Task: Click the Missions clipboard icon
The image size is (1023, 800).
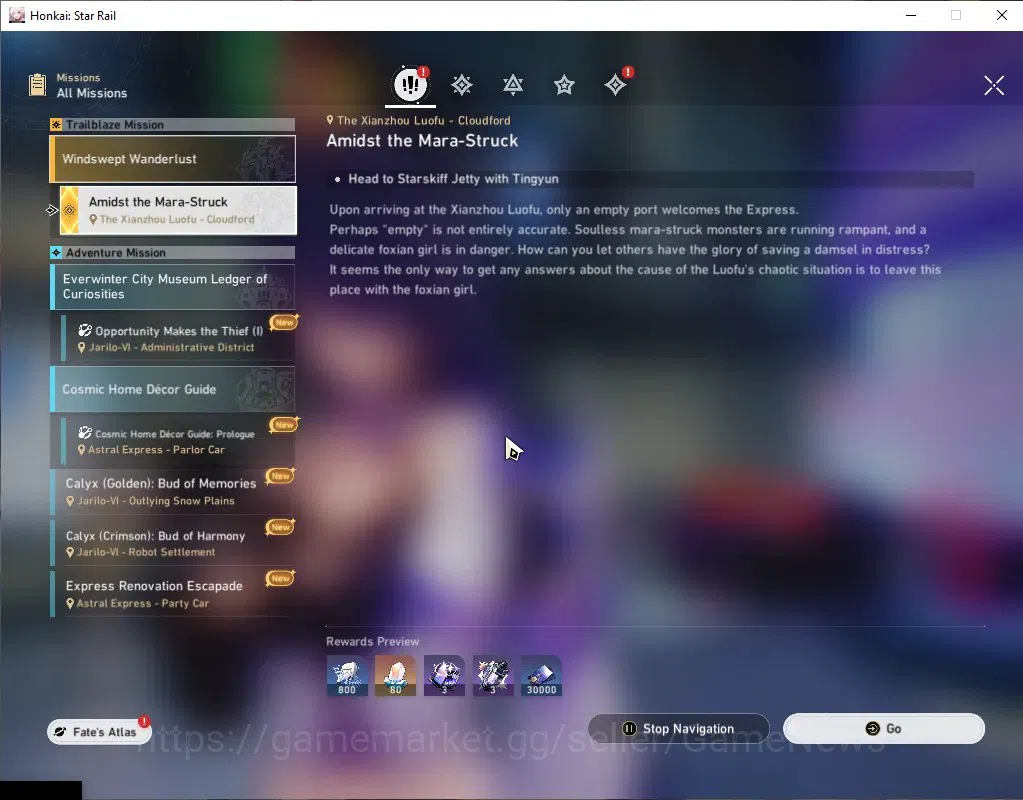Action: click(x=38, y=85)
